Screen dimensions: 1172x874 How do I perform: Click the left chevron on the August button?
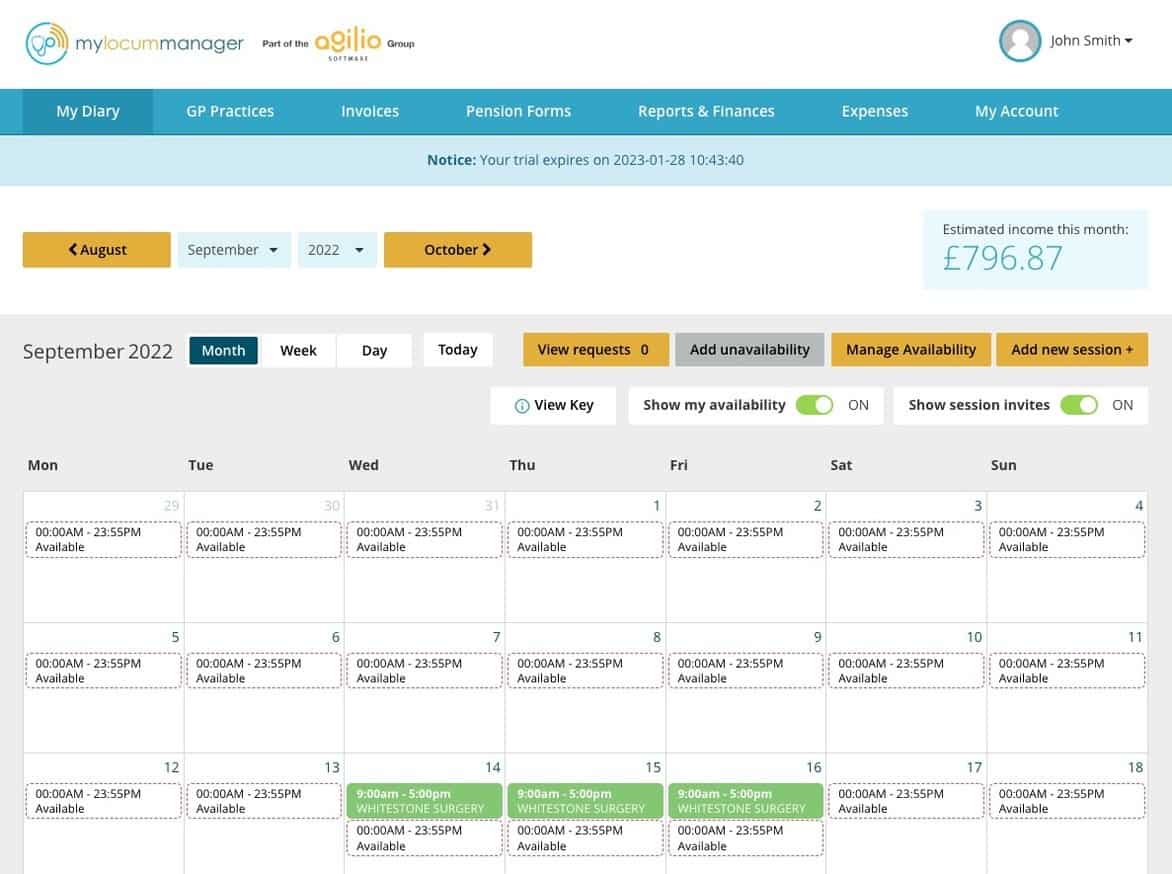click(x=72, y=249)
